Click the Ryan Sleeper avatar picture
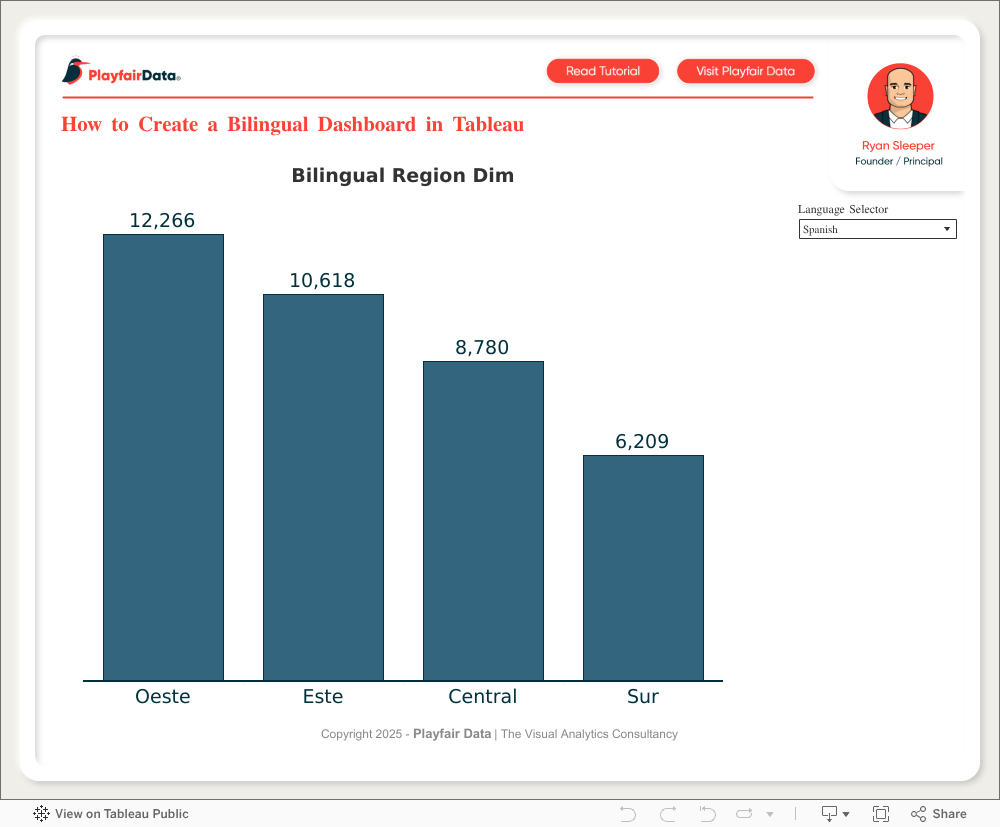 click(900, 97)
